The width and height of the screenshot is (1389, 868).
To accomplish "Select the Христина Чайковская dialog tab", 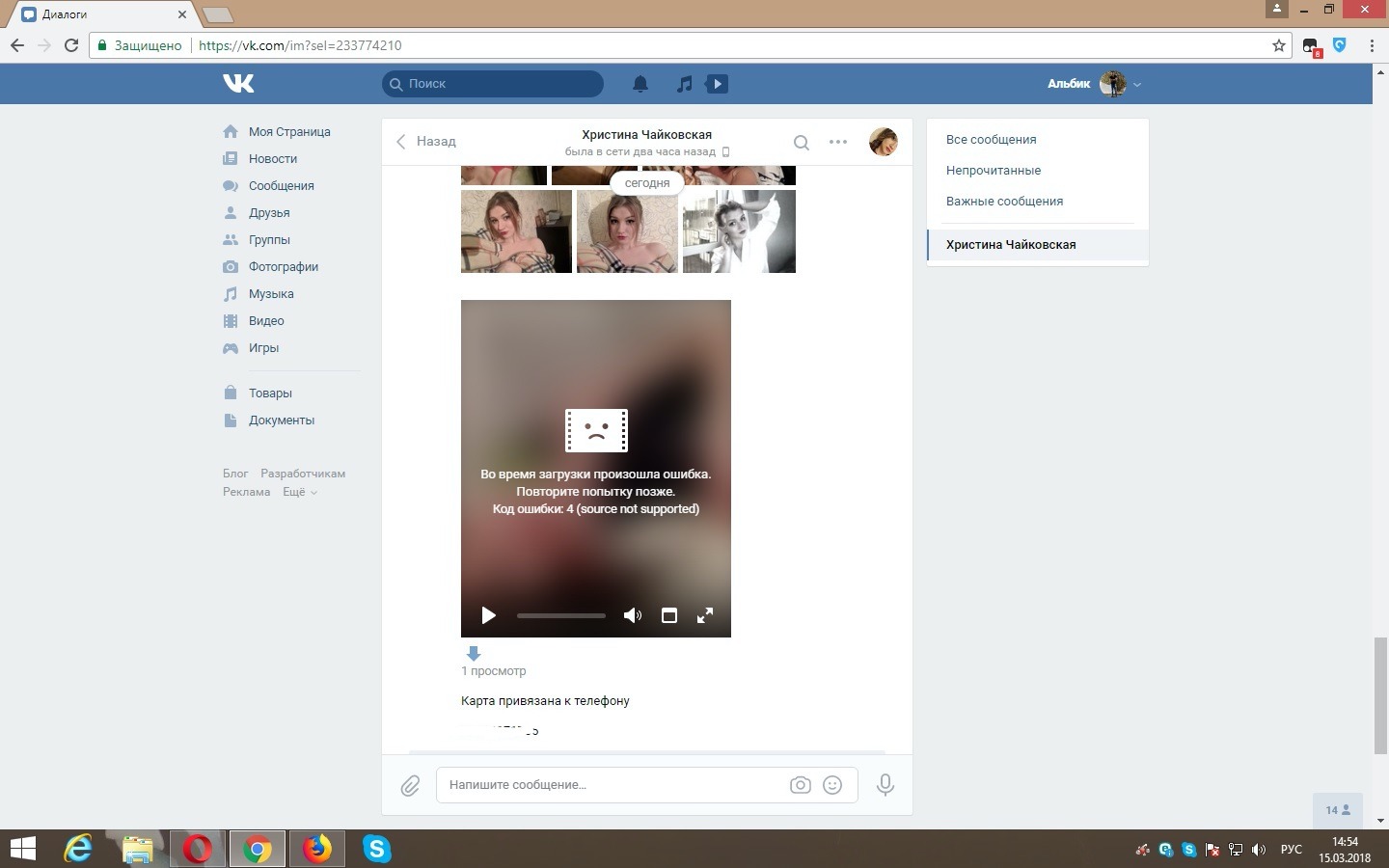I will coord(1038,245).
